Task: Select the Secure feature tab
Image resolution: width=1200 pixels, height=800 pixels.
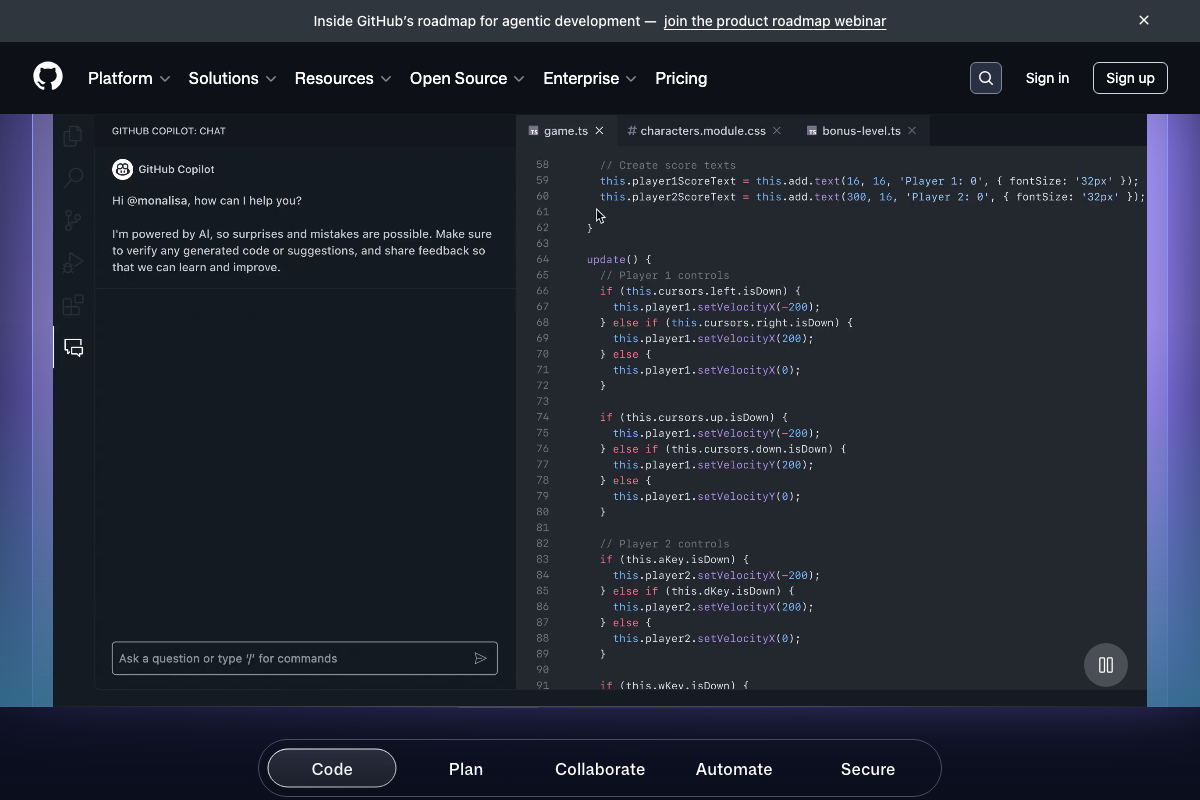Action: 868,769
